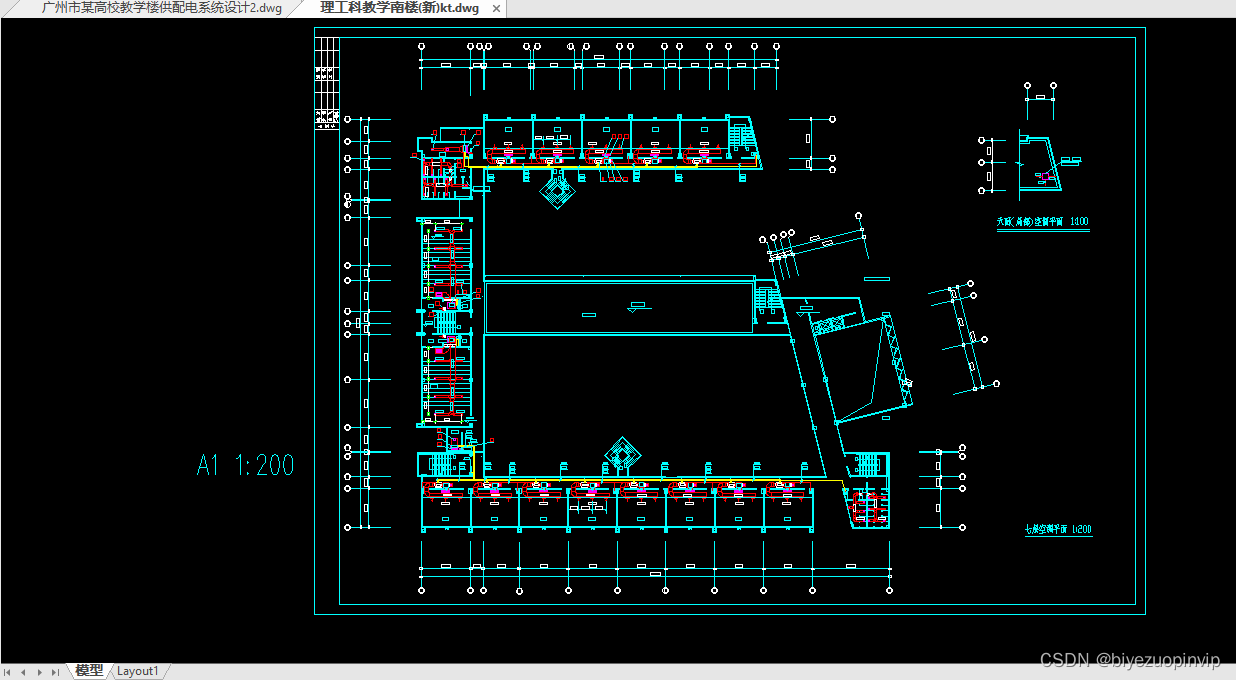Select the A1 1:200 text in drawing
Image resolution: width=1236 pixels, height=680 pixels.
(246, 465)
